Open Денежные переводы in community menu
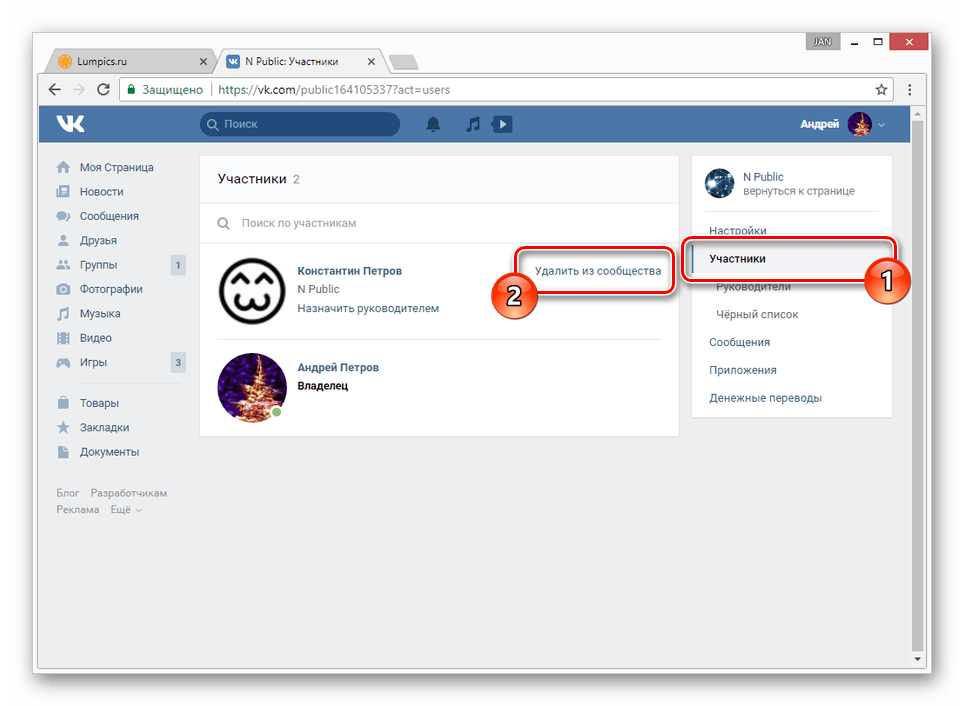 (x=765, y=398)
